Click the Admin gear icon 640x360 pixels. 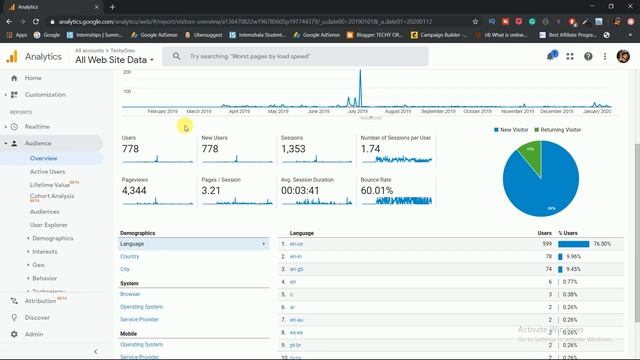[x=14, y=334]
